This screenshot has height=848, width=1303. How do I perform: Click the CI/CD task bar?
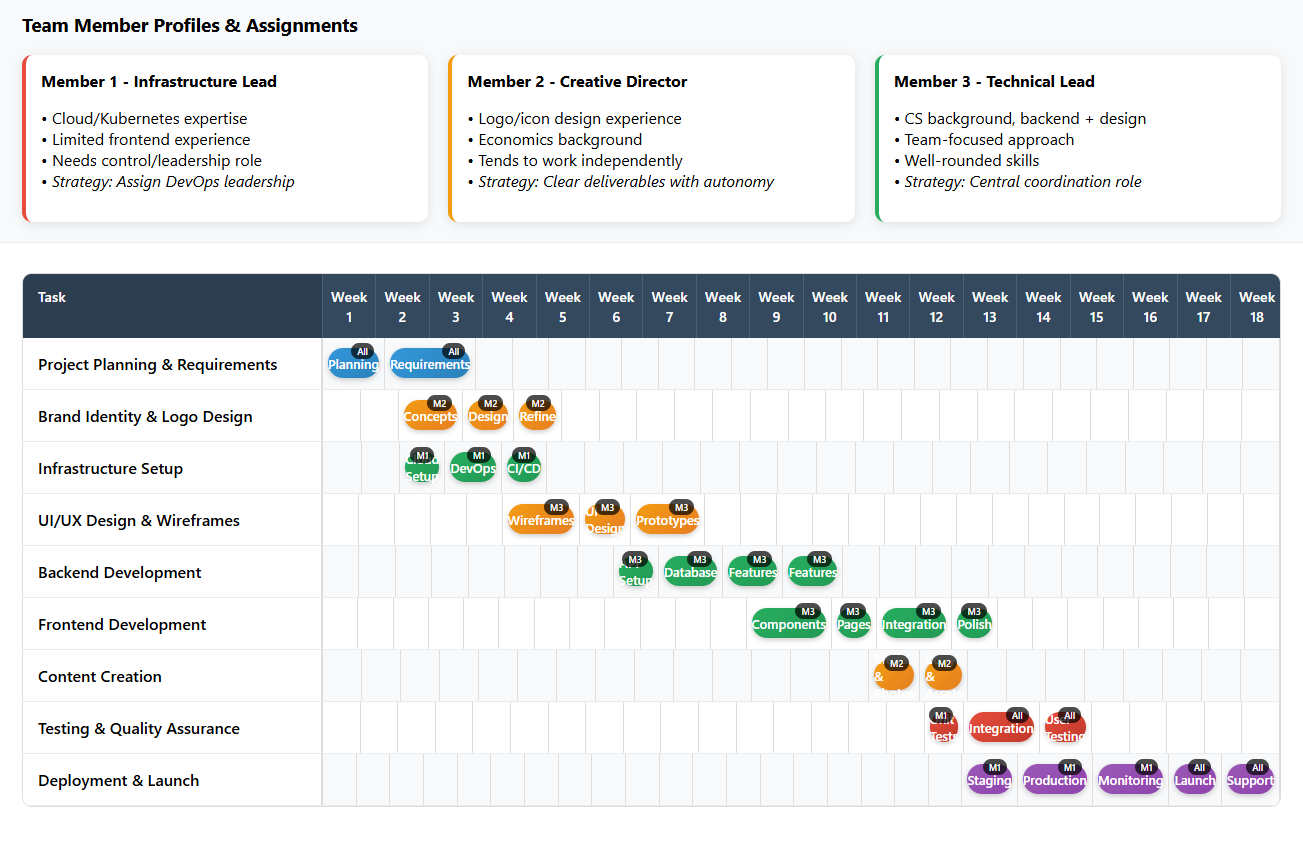524,468
